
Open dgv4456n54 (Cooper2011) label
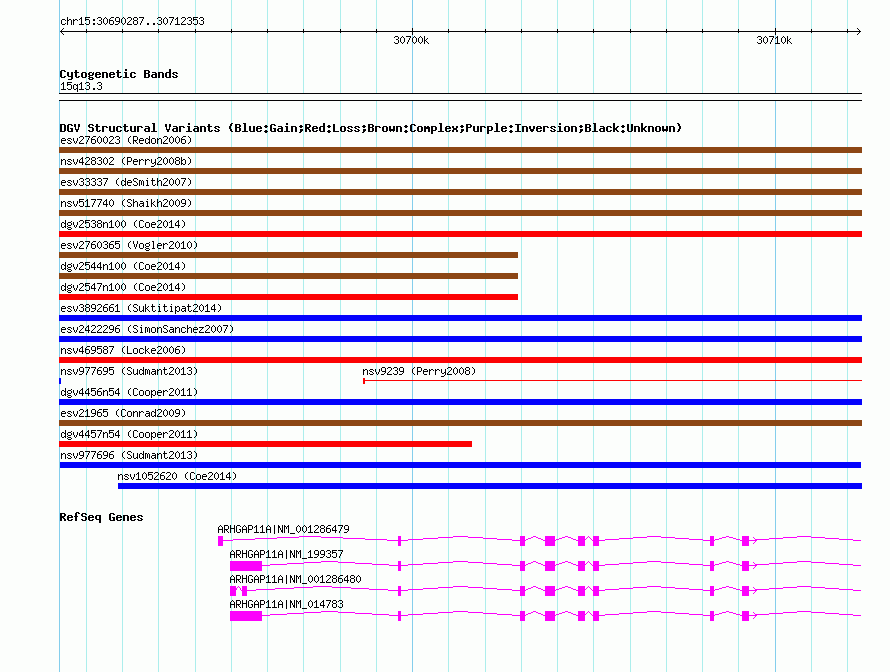(129, 392)
